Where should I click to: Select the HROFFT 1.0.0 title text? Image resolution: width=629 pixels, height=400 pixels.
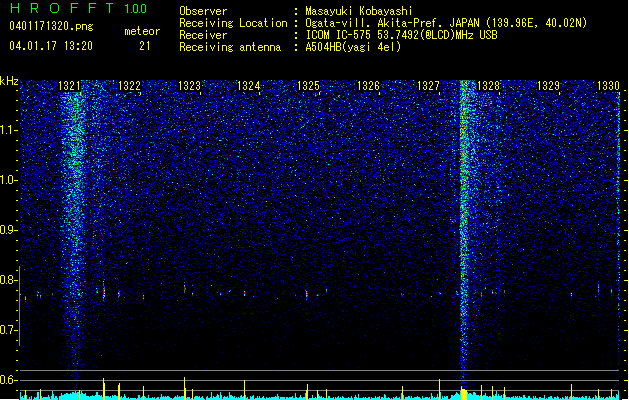point(79,8)
